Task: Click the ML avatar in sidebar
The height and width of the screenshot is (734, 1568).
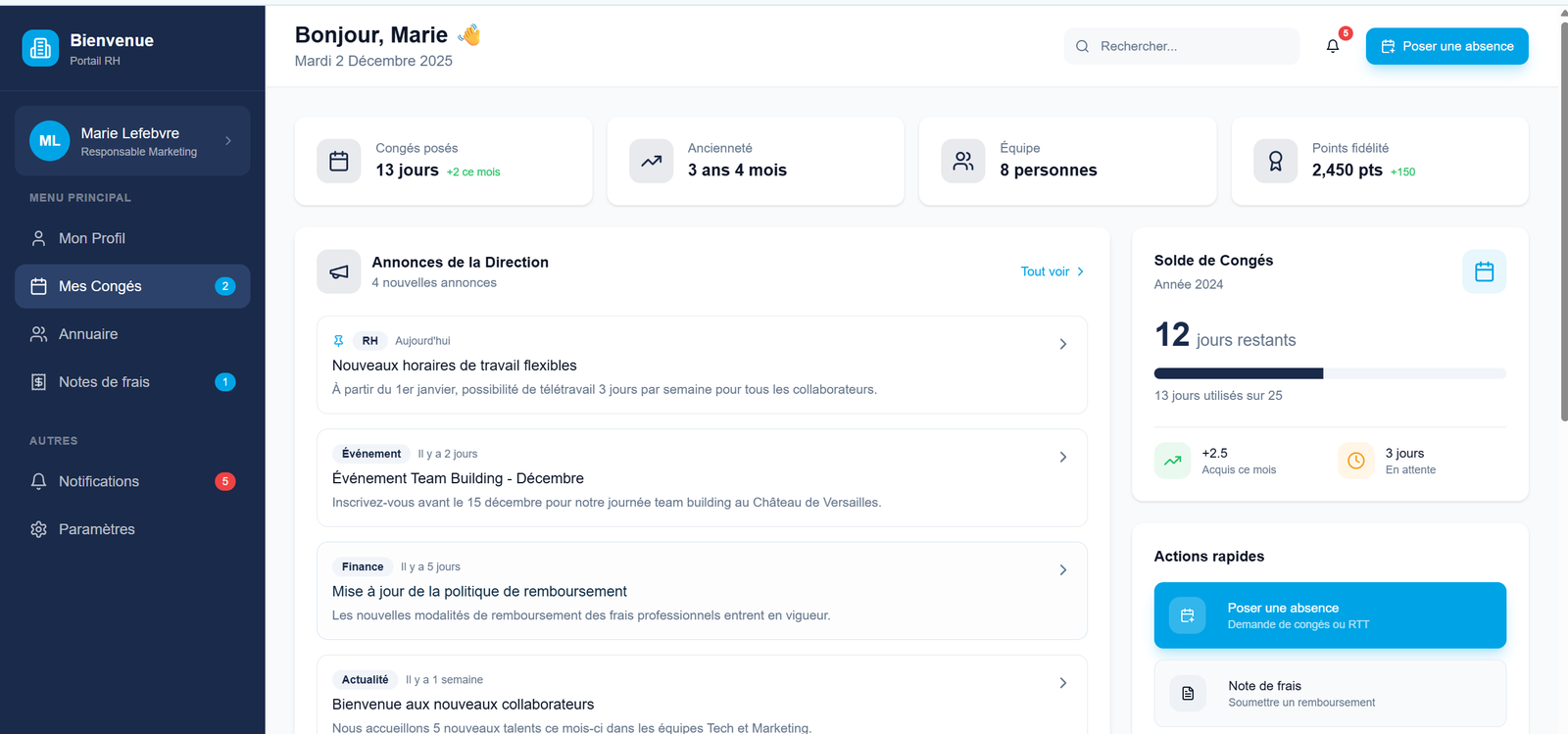Action: 49,141
